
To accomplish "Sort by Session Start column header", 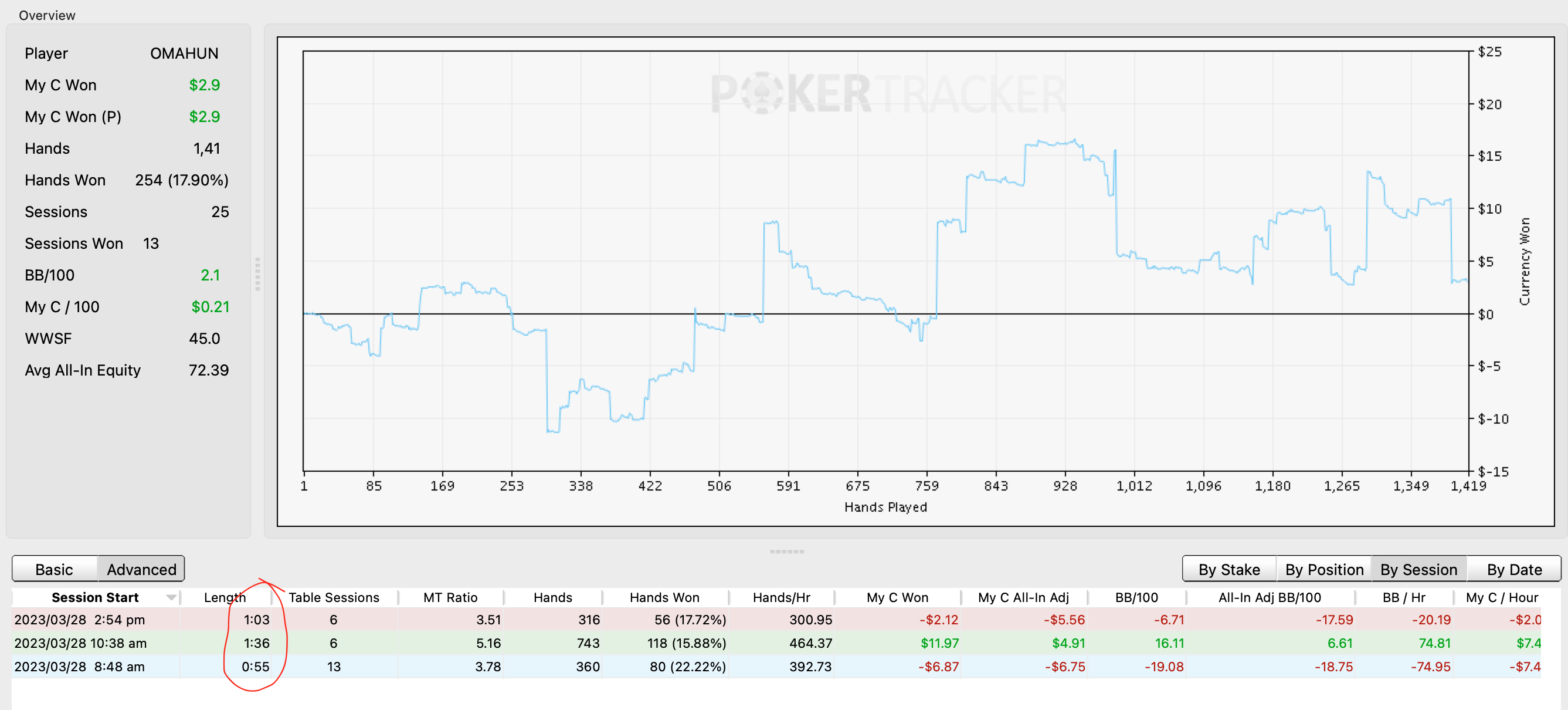I will pos(95,597).
